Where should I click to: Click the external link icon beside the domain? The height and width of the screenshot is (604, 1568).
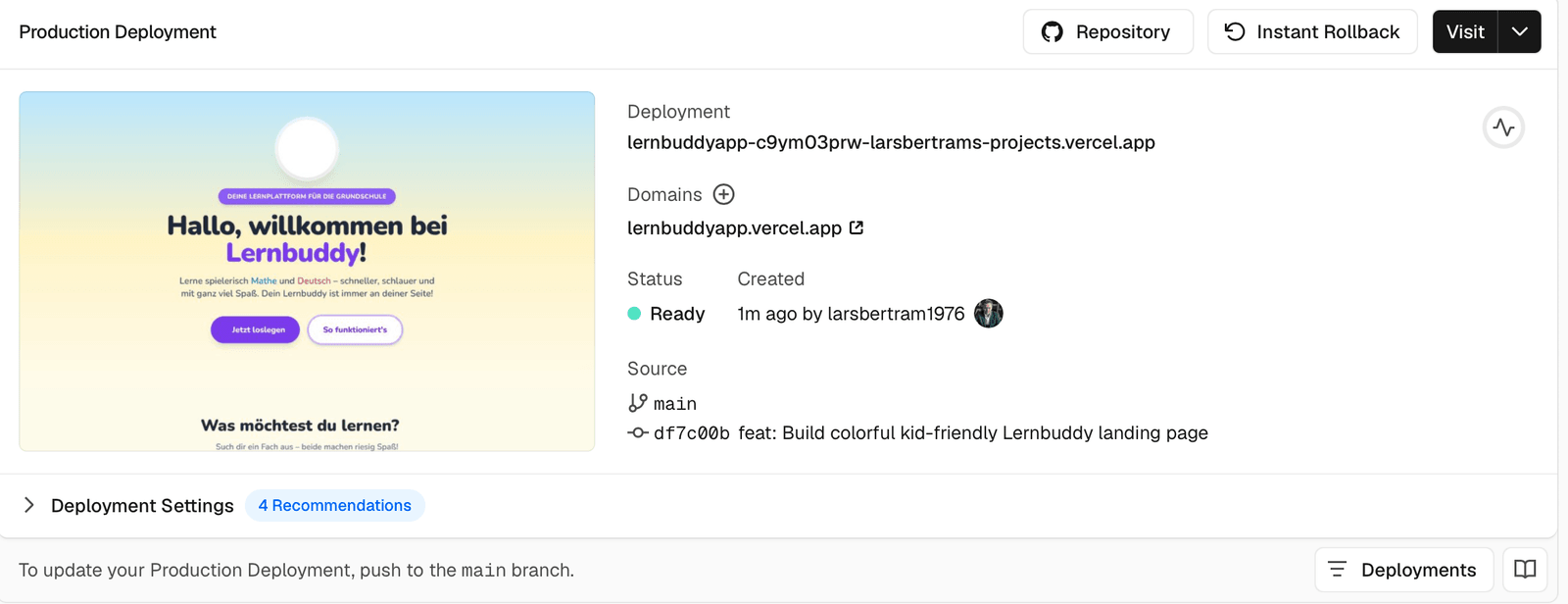tap(857, 227)
